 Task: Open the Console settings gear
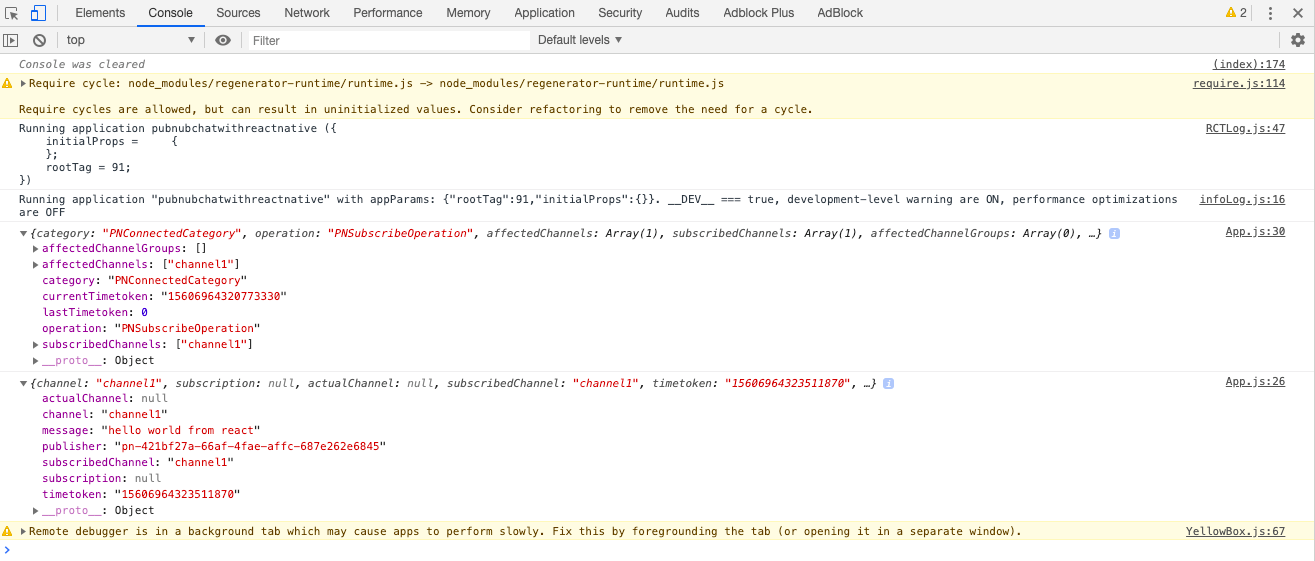1298,40
